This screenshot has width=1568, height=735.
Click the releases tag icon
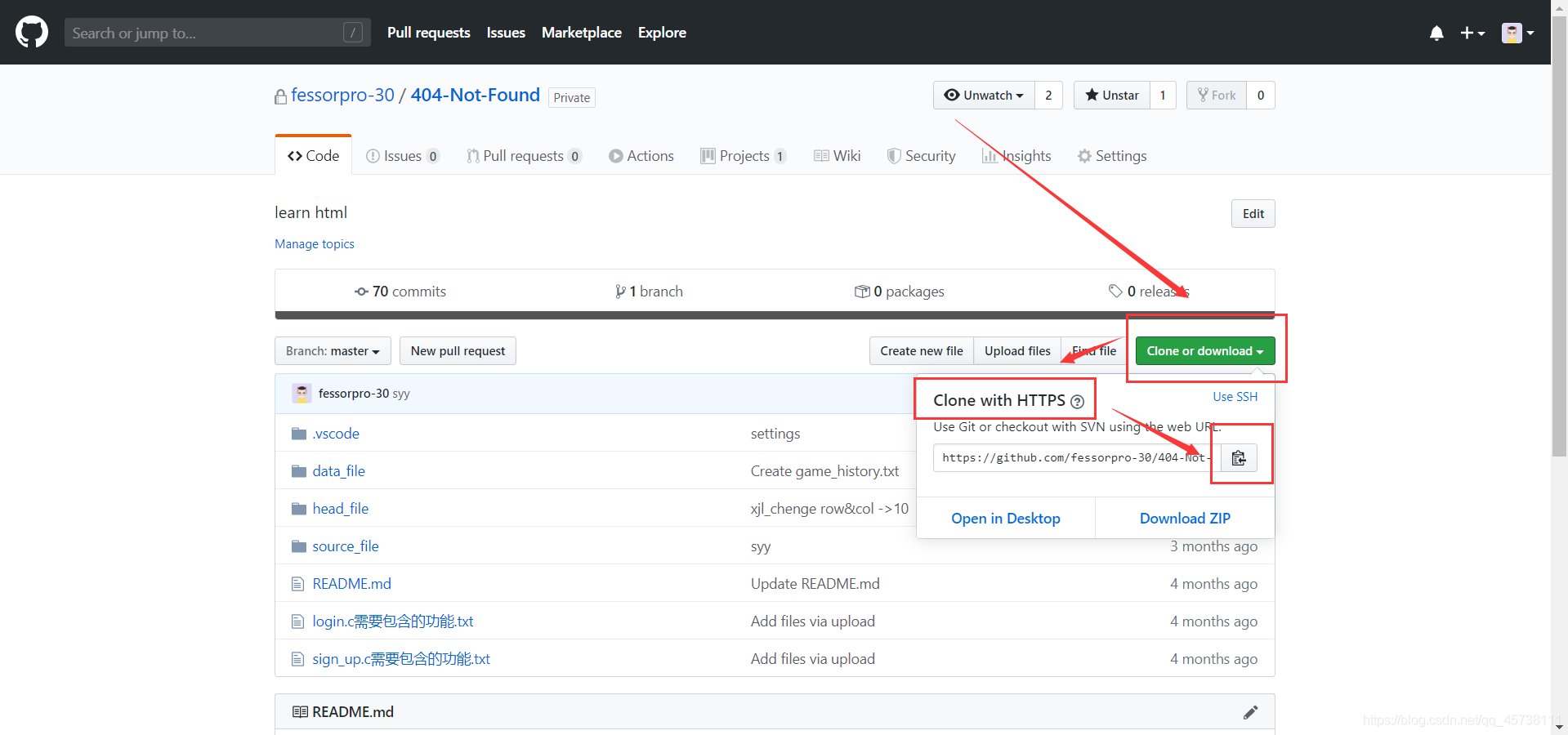pyautogui.click(x=1115, y=291)
